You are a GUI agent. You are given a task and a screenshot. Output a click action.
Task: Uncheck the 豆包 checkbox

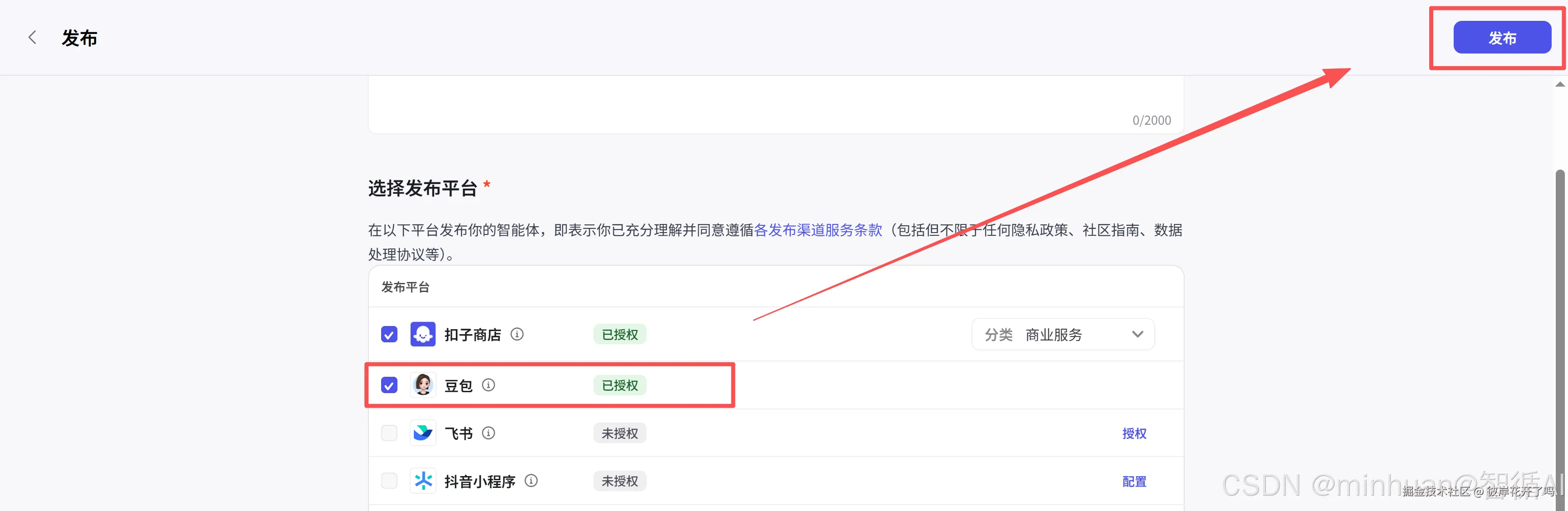coord(389,385)
